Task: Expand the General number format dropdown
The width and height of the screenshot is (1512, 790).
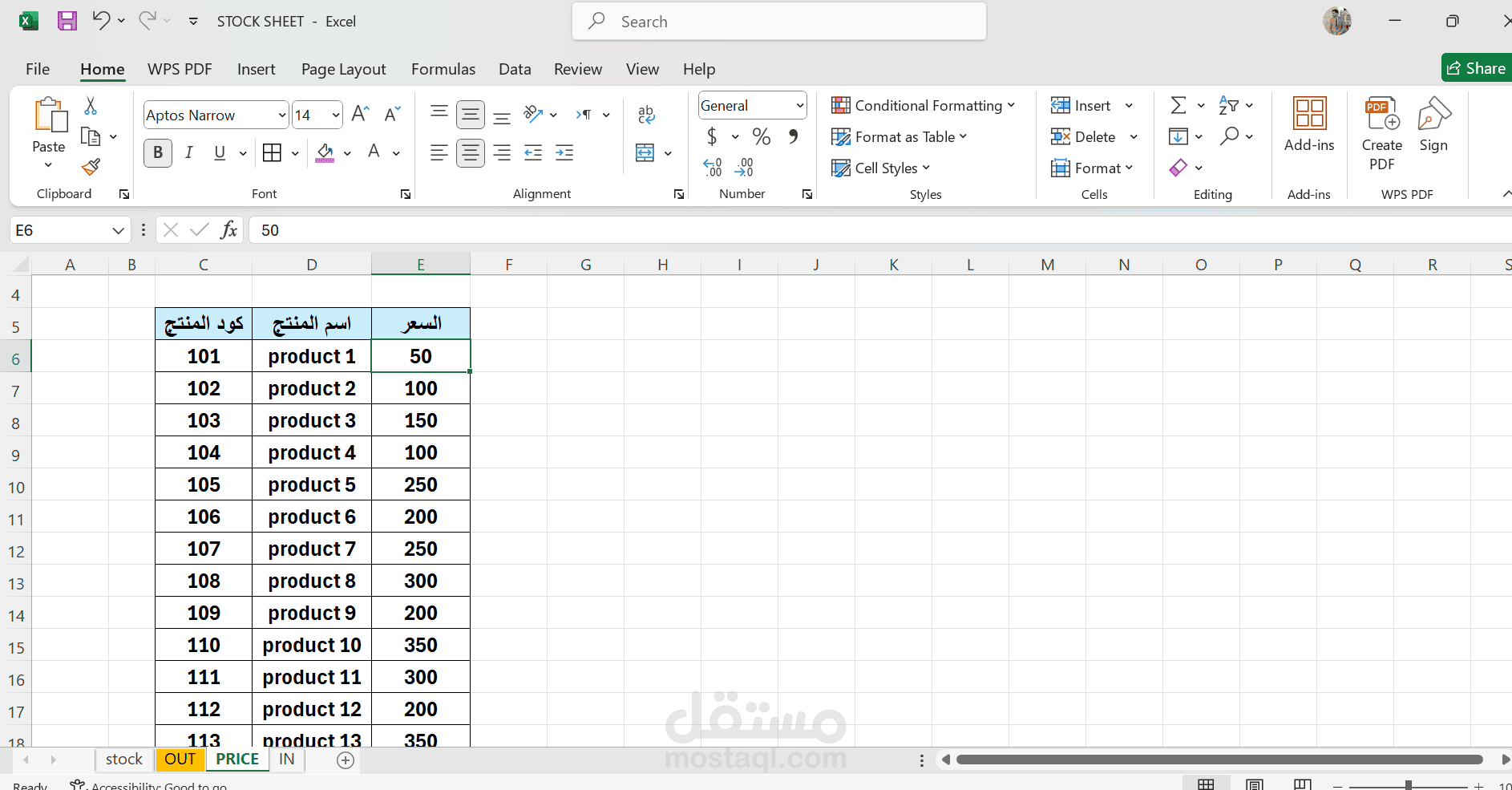Action: (x=799, y=106)
